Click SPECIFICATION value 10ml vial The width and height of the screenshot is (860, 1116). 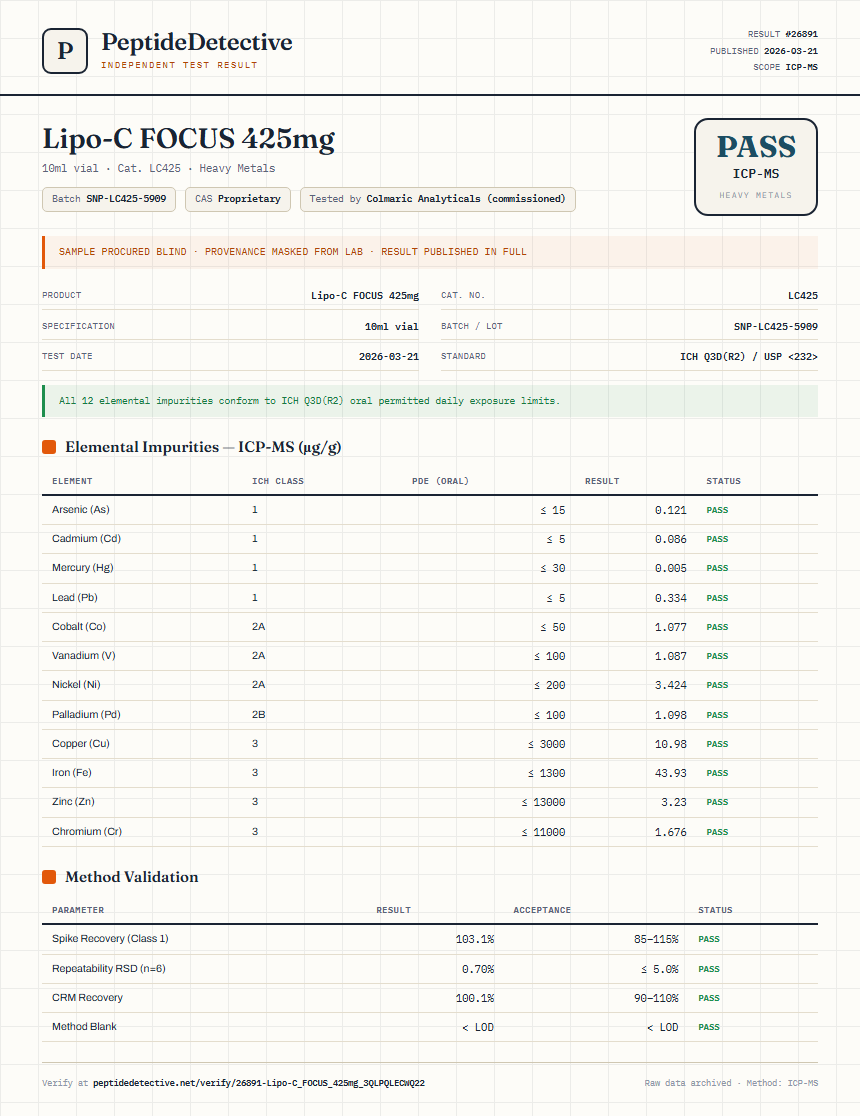pyautogui.click(x=392, y=327)
